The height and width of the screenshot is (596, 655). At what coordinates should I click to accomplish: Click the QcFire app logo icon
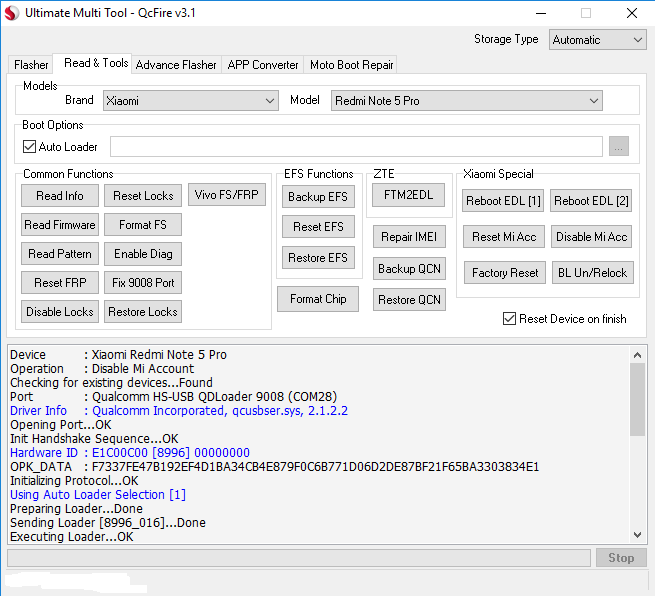coord(12,13)
